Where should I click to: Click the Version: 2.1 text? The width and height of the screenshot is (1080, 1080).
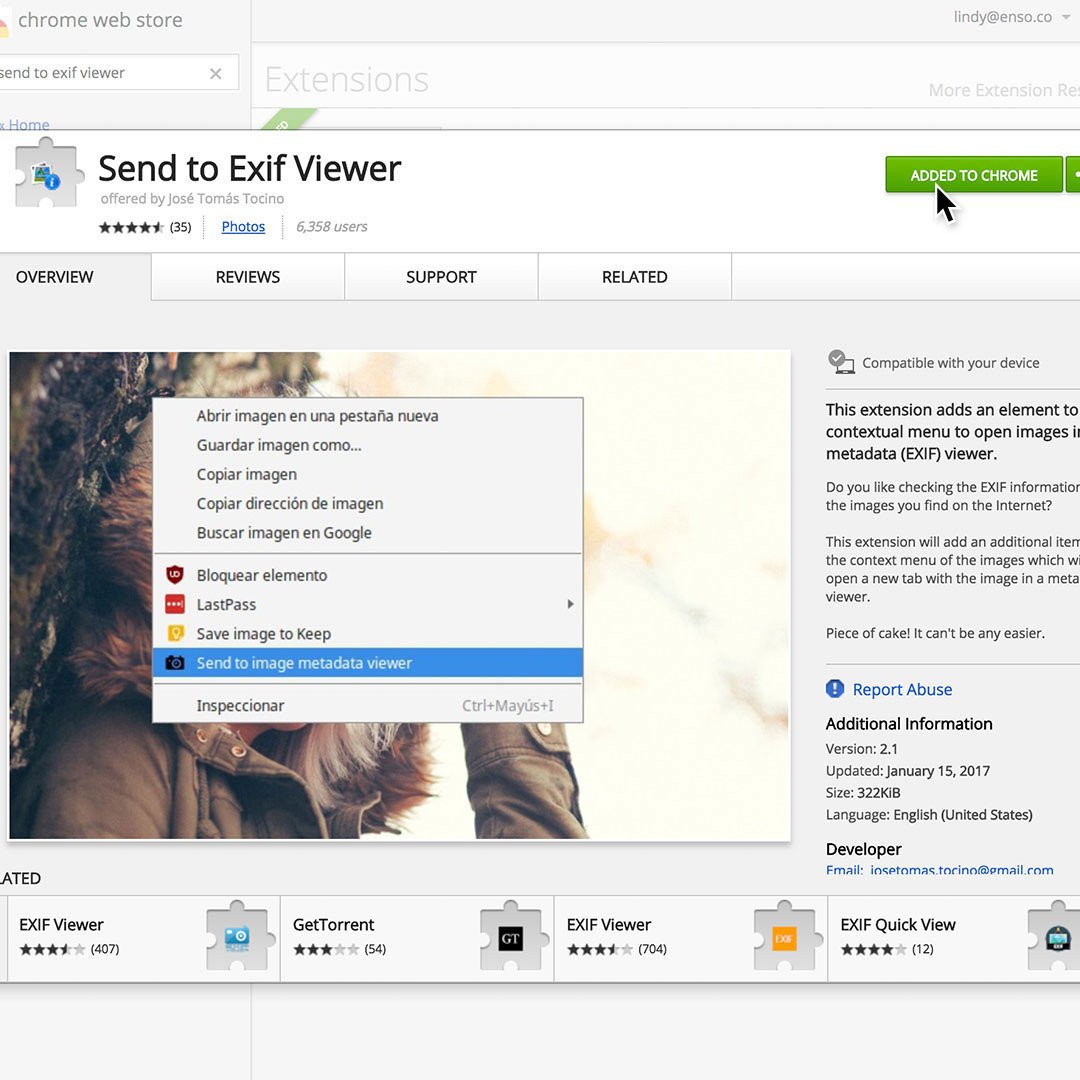coord(862,749)
